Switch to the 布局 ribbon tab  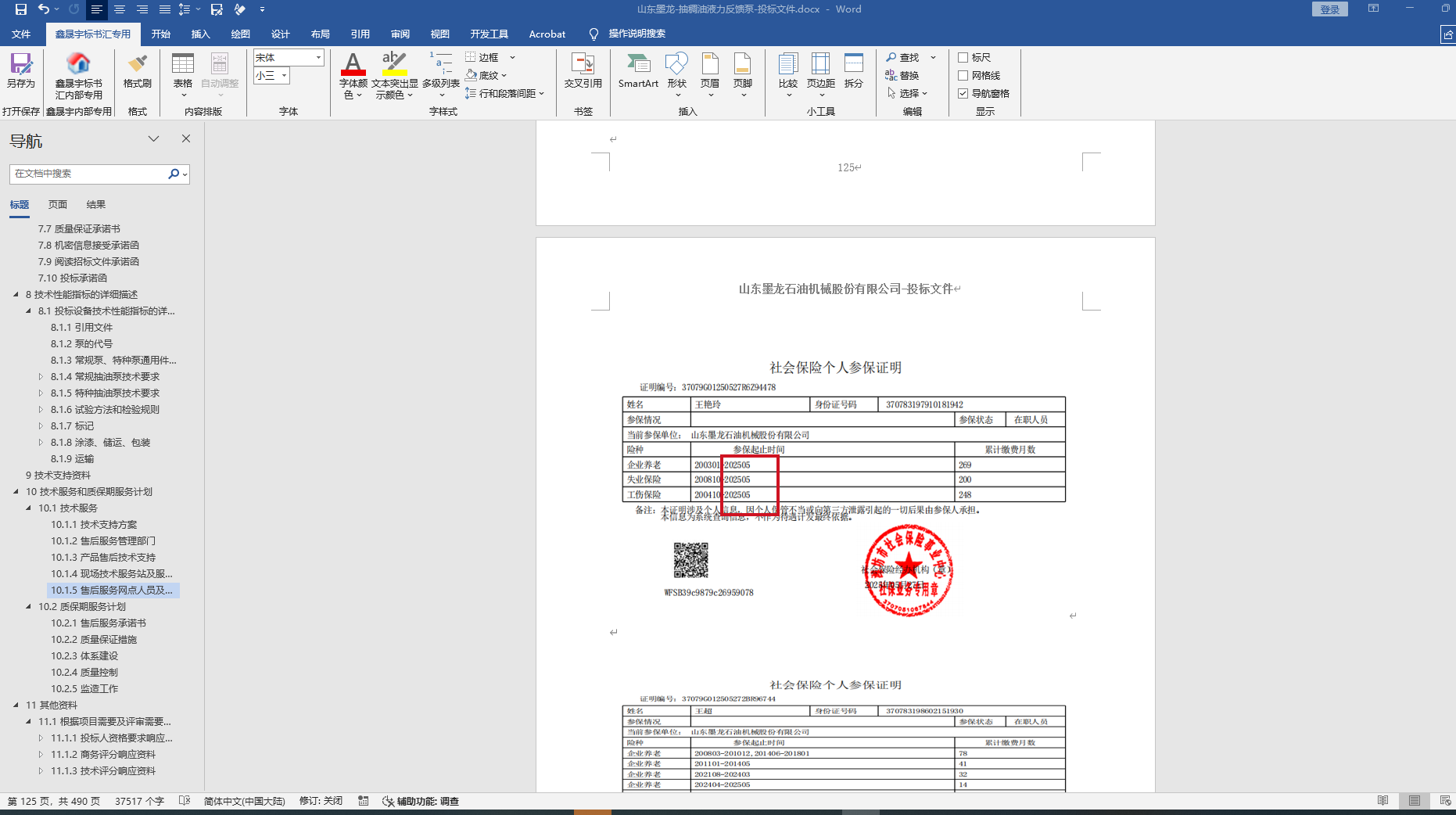tap(321, 34)
